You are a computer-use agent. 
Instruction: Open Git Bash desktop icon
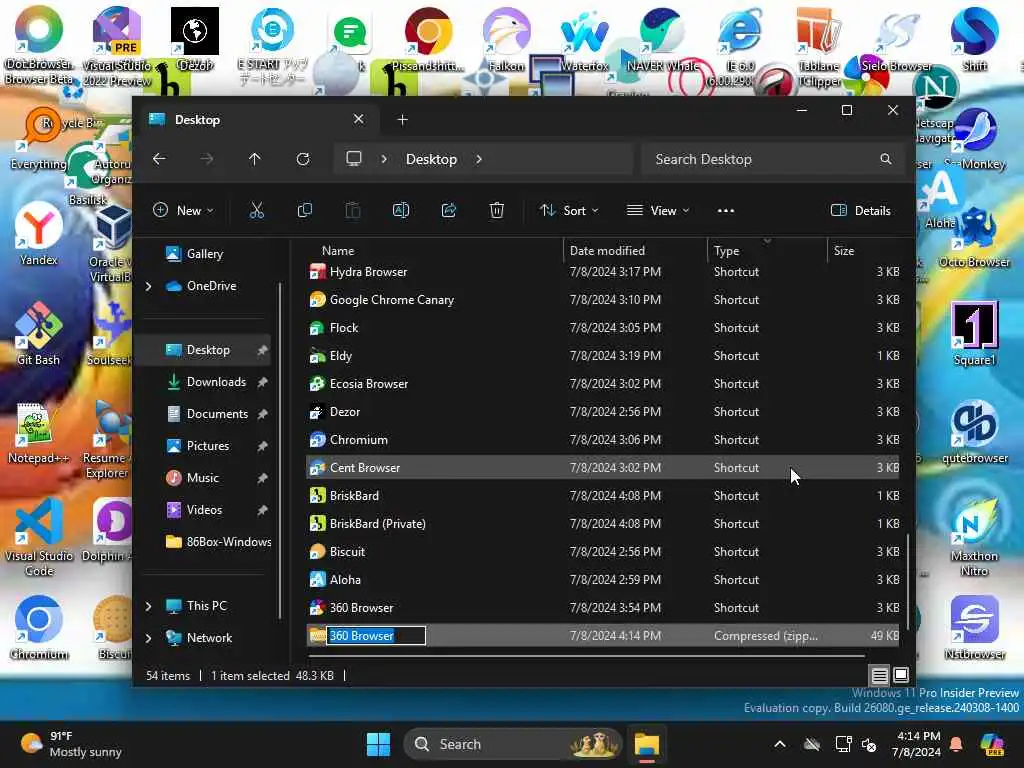[39, 333]
